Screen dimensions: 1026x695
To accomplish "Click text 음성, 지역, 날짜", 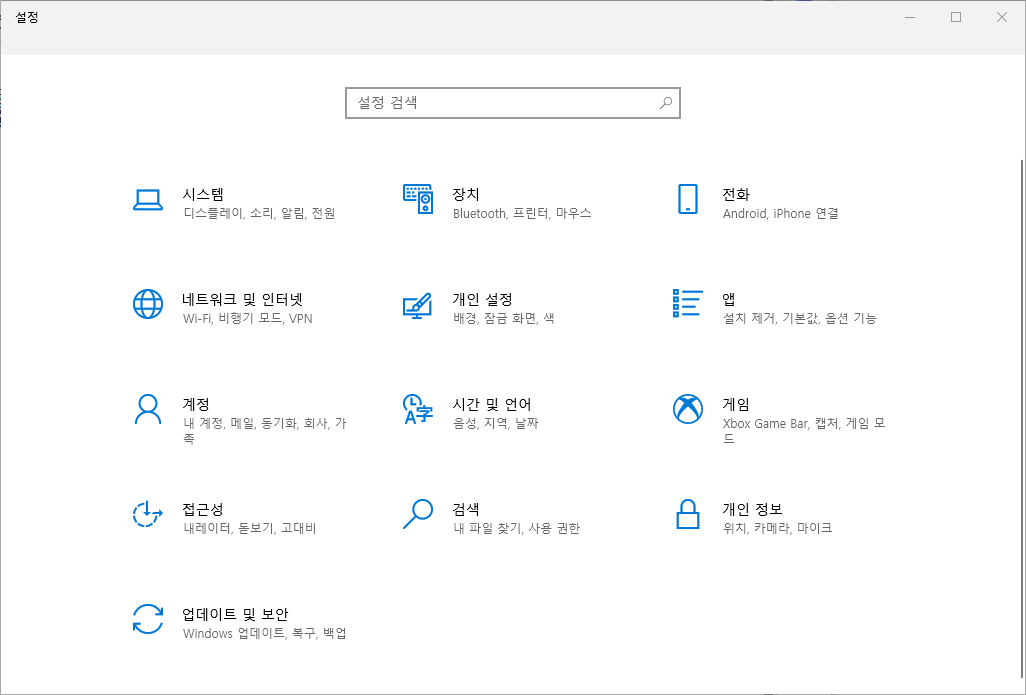I will click(495, 423).
